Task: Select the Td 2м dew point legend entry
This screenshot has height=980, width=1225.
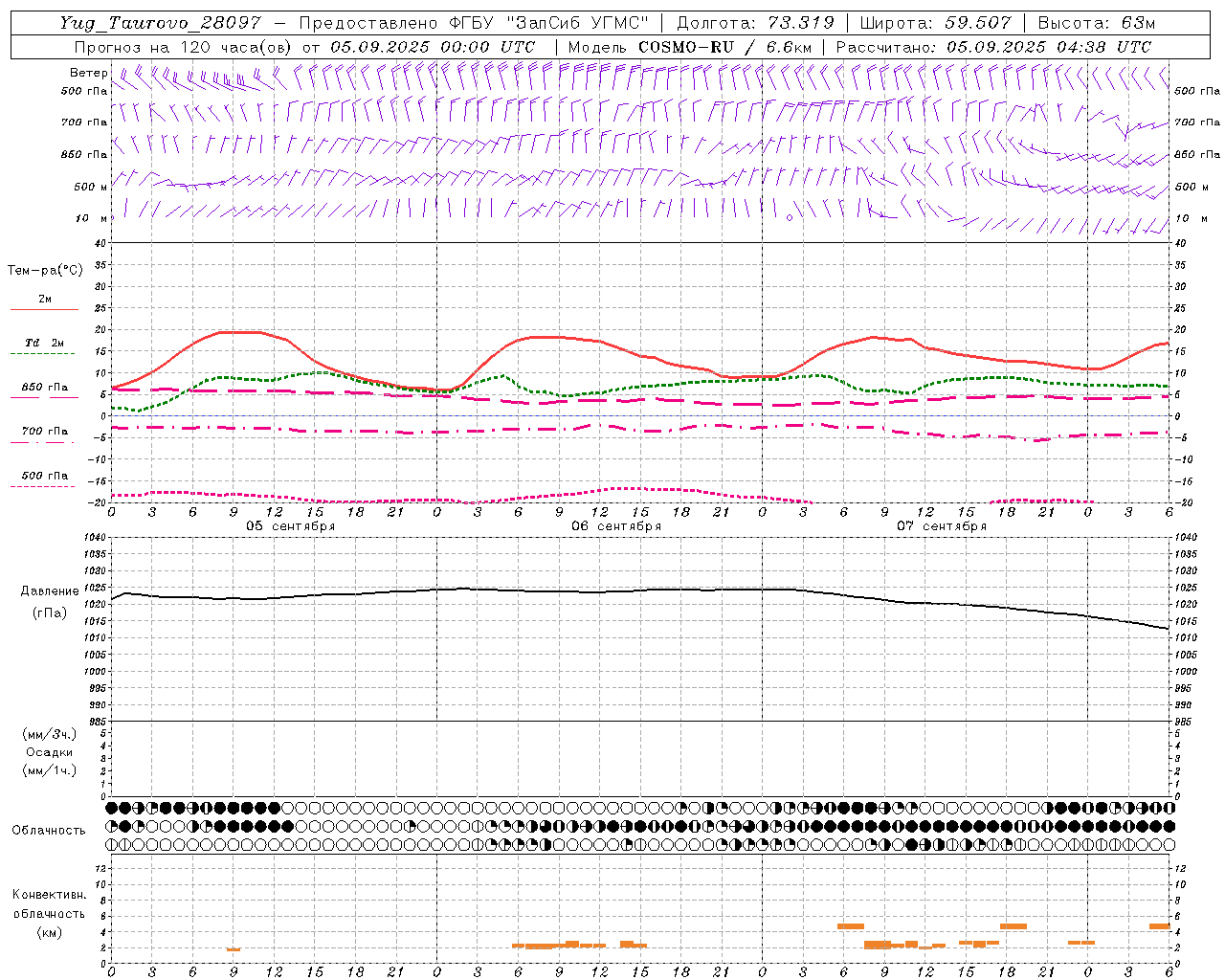Action: click(x=45, y=343)
